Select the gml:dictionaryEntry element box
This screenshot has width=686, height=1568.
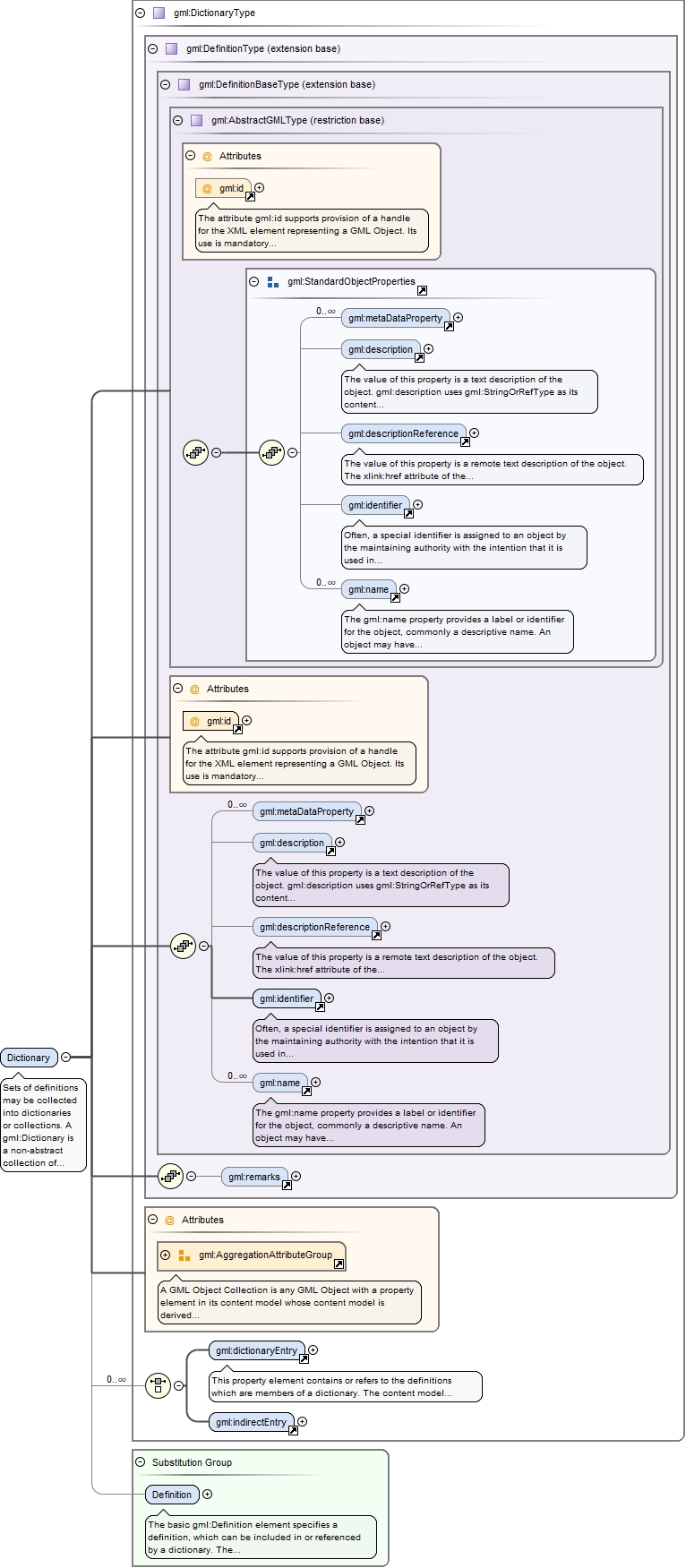click(x=257, y=1350)
